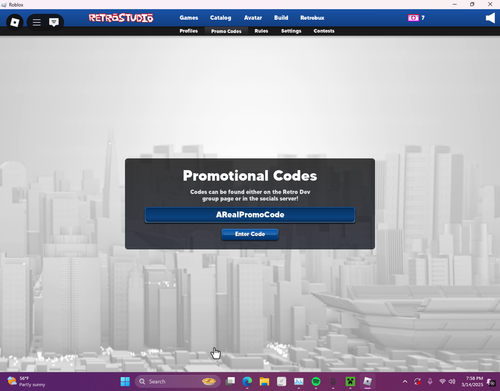Click the RetroStudio logo

point(121,18)
